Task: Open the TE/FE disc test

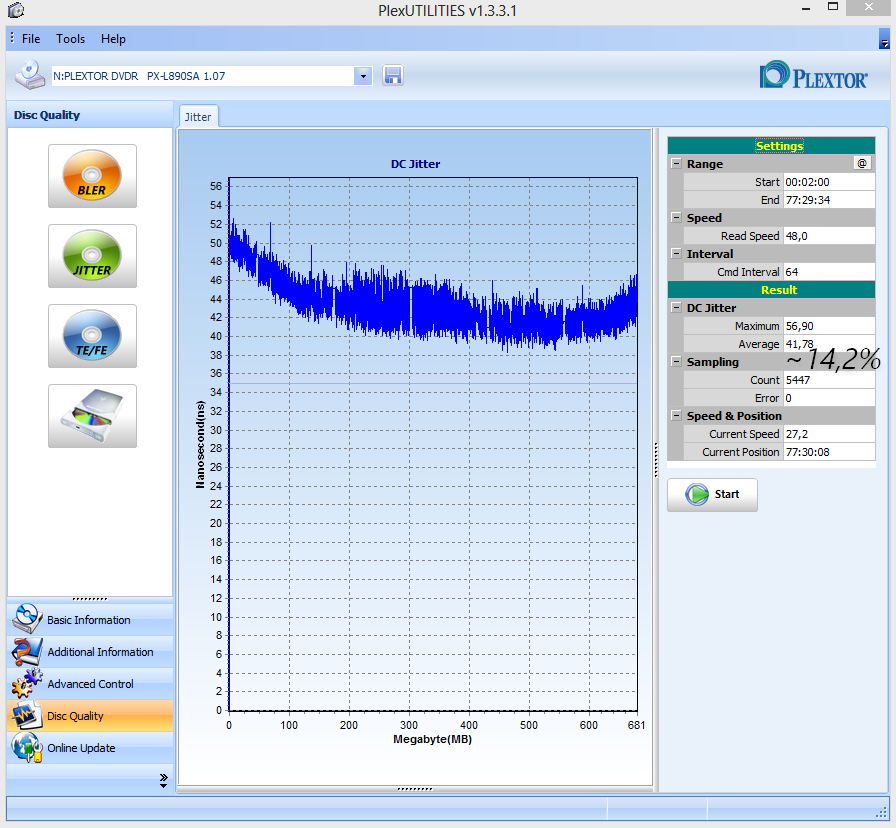Action: tap(92, 336)
